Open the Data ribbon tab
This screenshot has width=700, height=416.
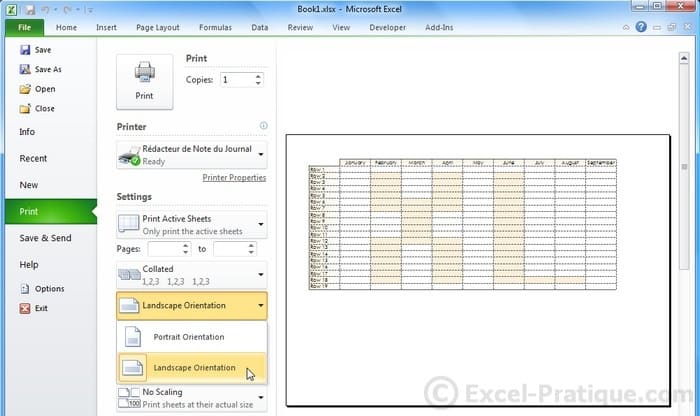point(259,28)
